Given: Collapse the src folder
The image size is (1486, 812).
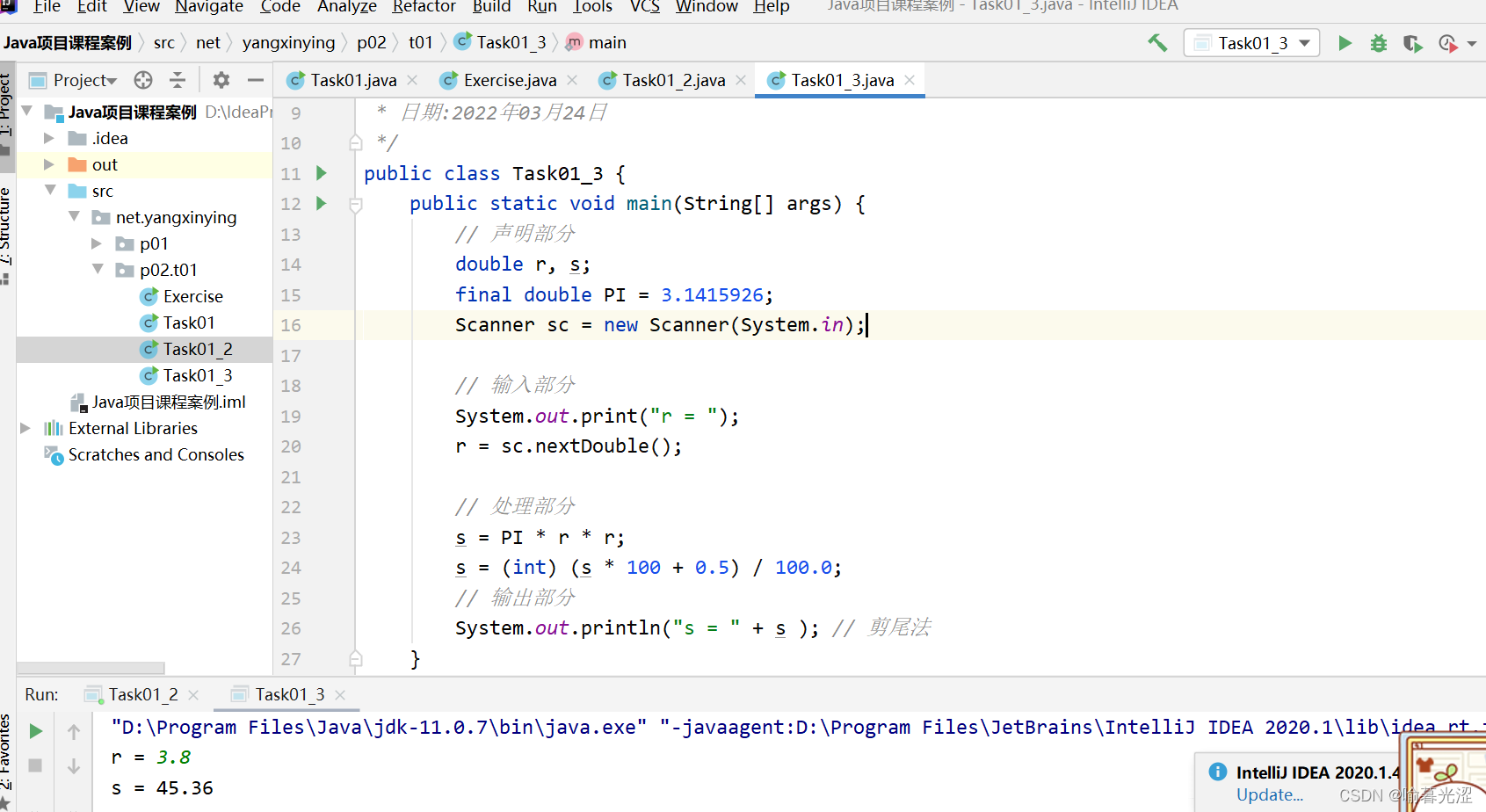Looking at the screenshot, I should coord(50,190).
